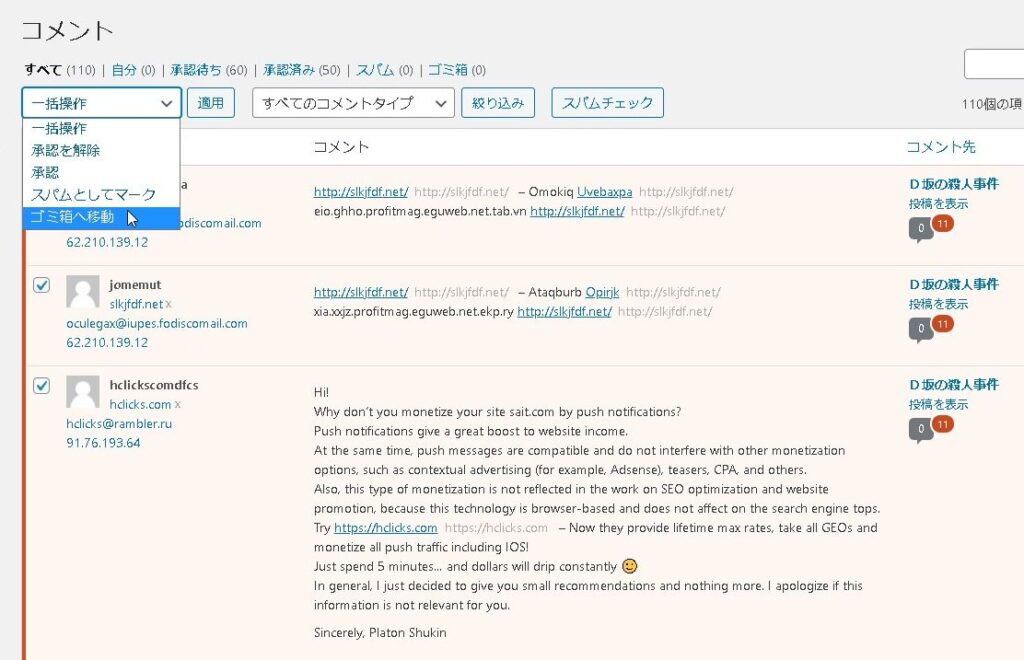Select ゴミ箱へ移動 from the bulk action list

point(73,217)
